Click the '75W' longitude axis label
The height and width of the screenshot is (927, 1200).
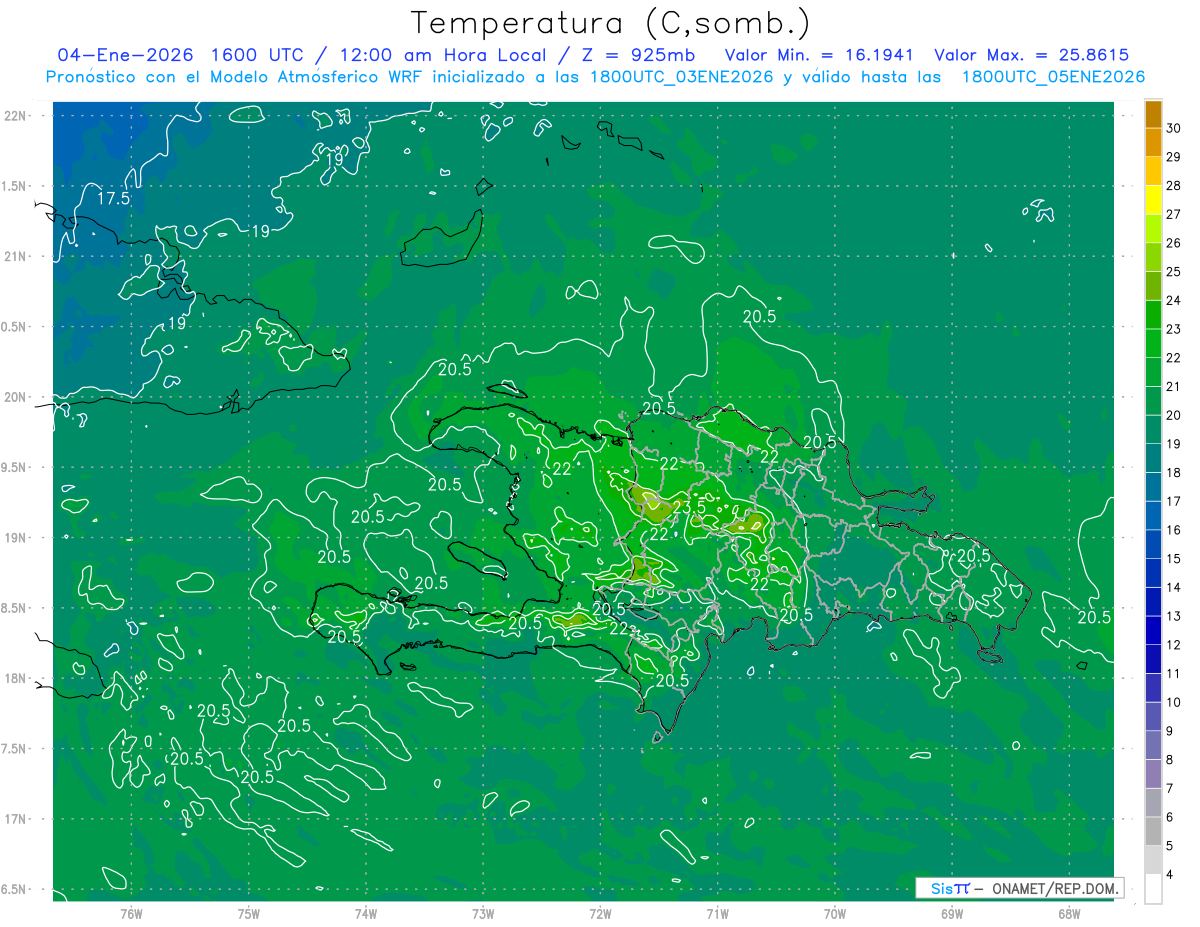[248, 913]
